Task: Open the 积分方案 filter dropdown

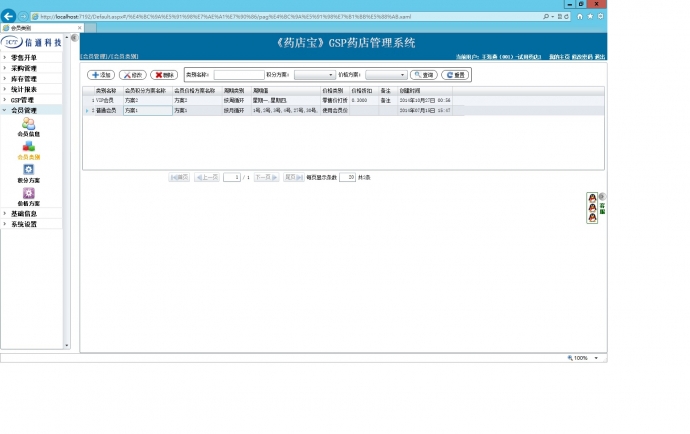Action: click(x=315, y=75)
